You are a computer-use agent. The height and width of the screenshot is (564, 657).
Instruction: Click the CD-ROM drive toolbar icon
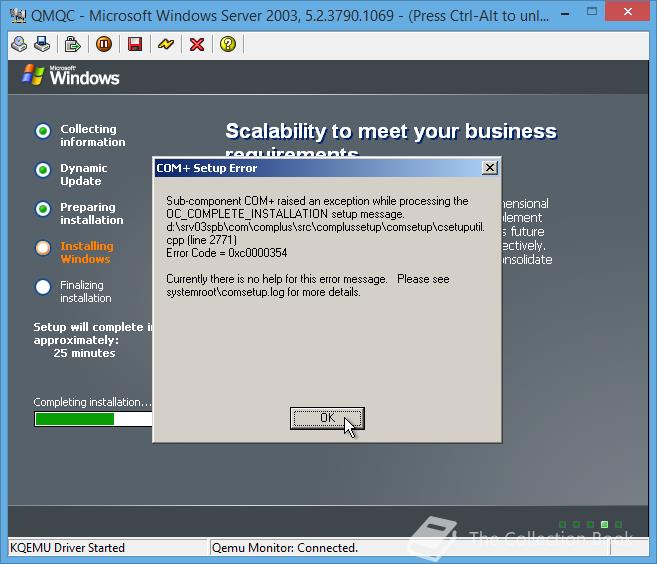click(19, 44)
